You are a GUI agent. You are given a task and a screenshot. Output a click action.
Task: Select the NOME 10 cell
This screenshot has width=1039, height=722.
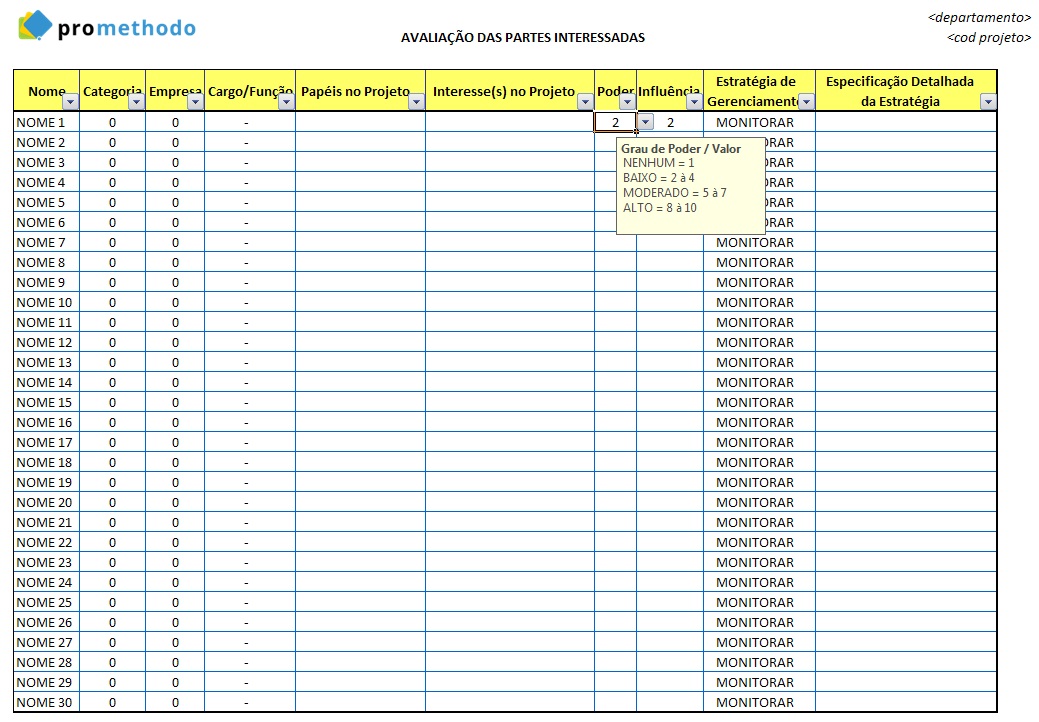click(46, 302)
